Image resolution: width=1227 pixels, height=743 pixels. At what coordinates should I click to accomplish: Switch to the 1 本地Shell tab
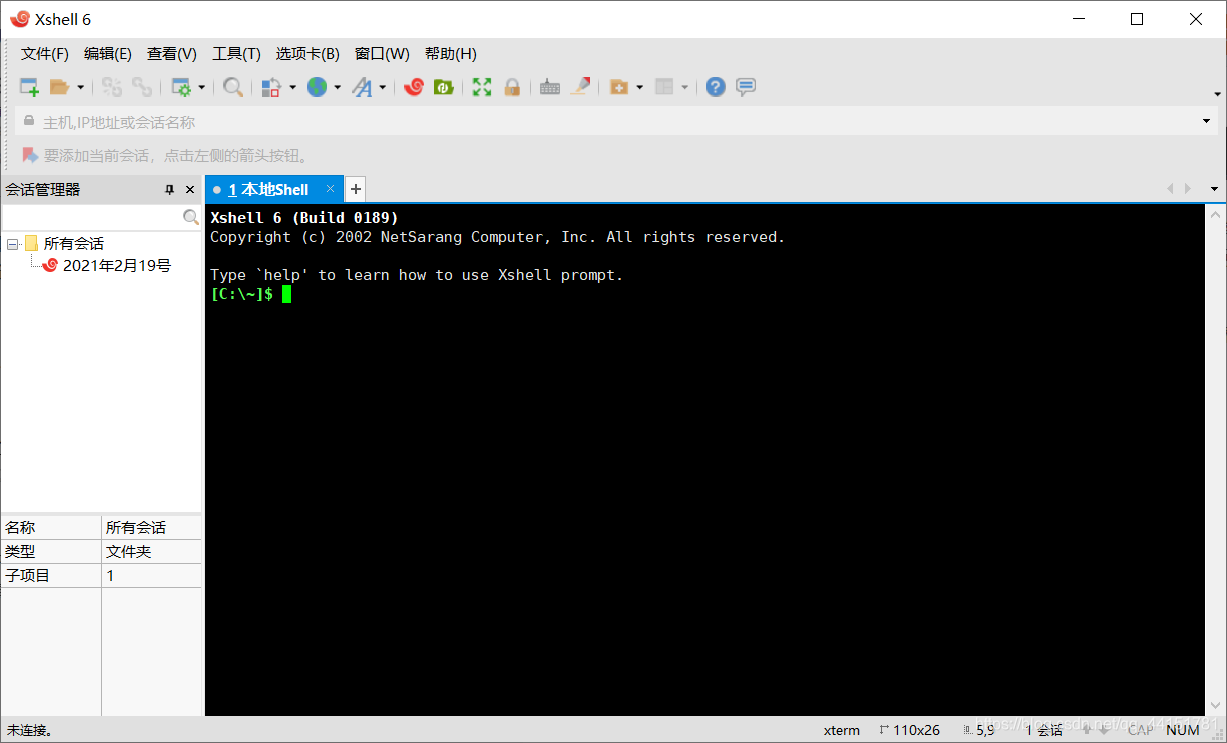pyautogui.click(x=268, y=189)
